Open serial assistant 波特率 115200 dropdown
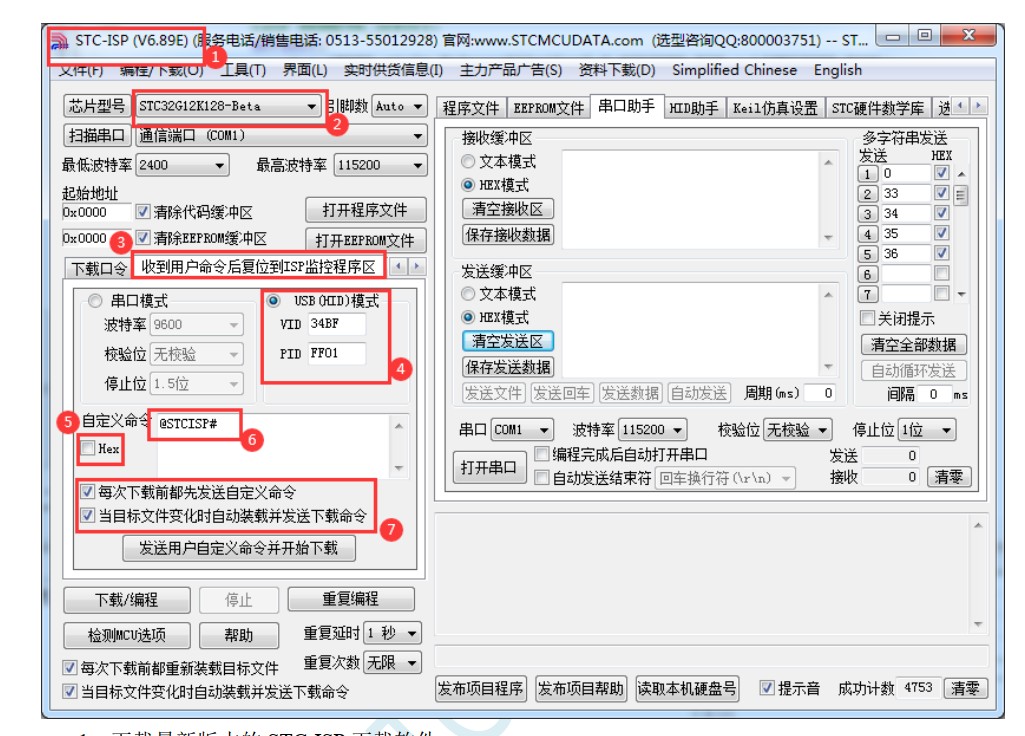This screenshot has height=736, width=1025. pyautogui.click(x=652, y=430)
